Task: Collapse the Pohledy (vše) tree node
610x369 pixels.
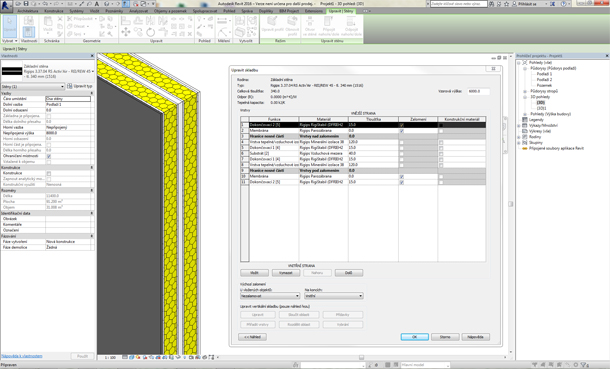Action: pyautogui.click(x=519, y=63)
